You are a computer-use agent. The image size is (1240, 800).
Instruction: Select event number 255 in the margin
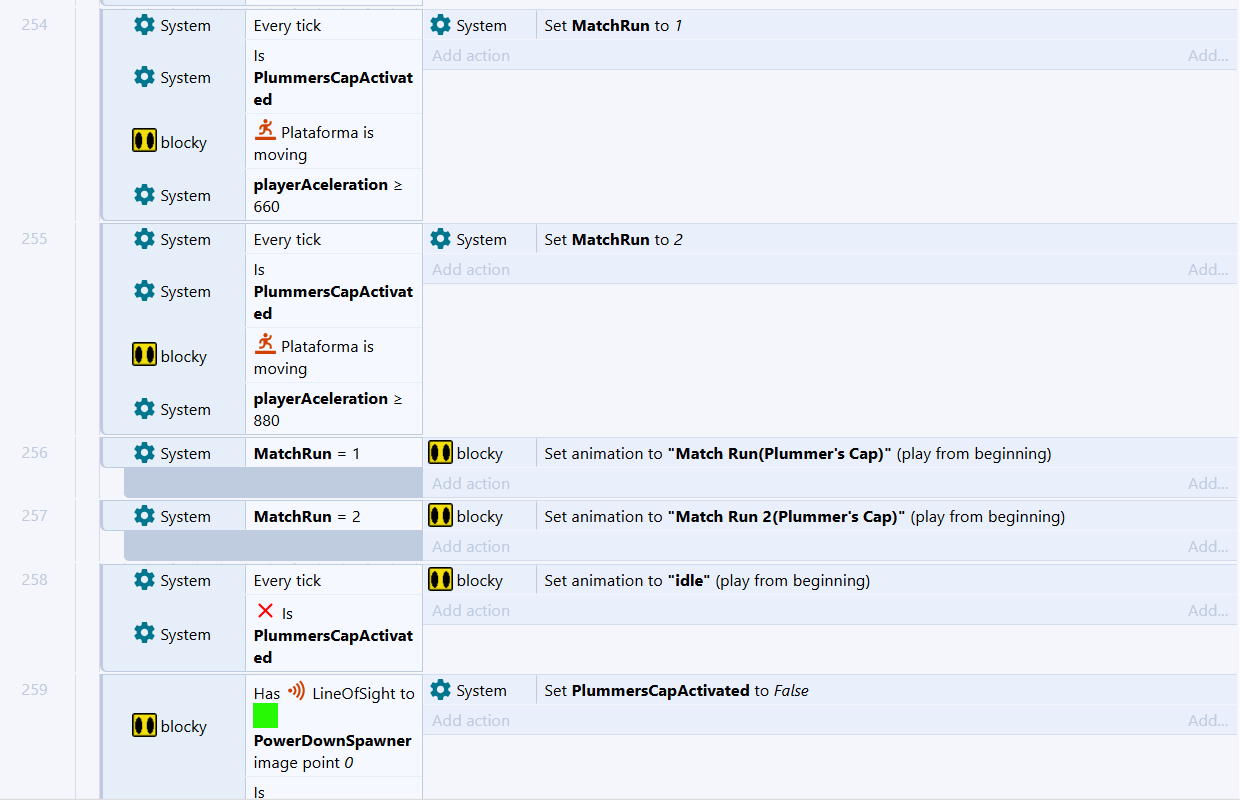coord(35,239)
